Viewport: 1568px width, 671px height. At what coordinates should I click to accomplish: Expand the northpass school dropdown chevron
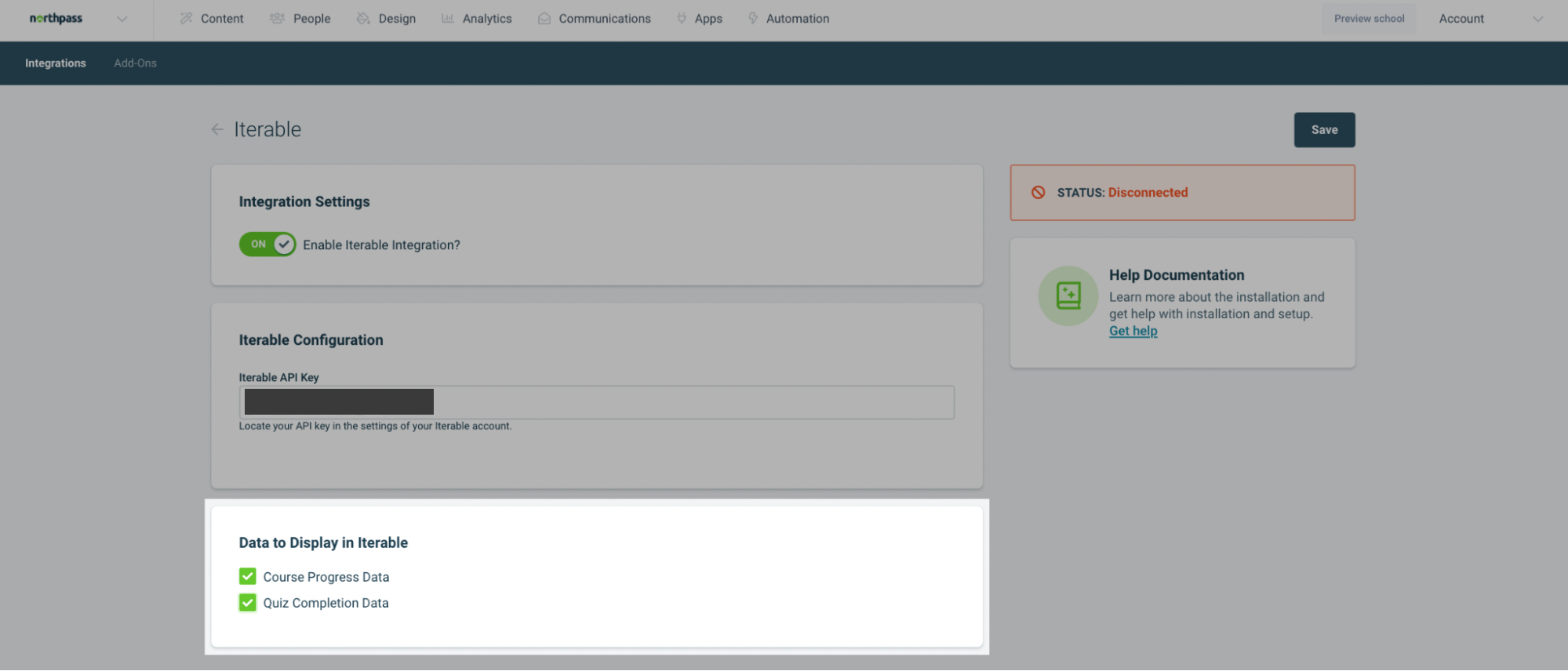122,19
